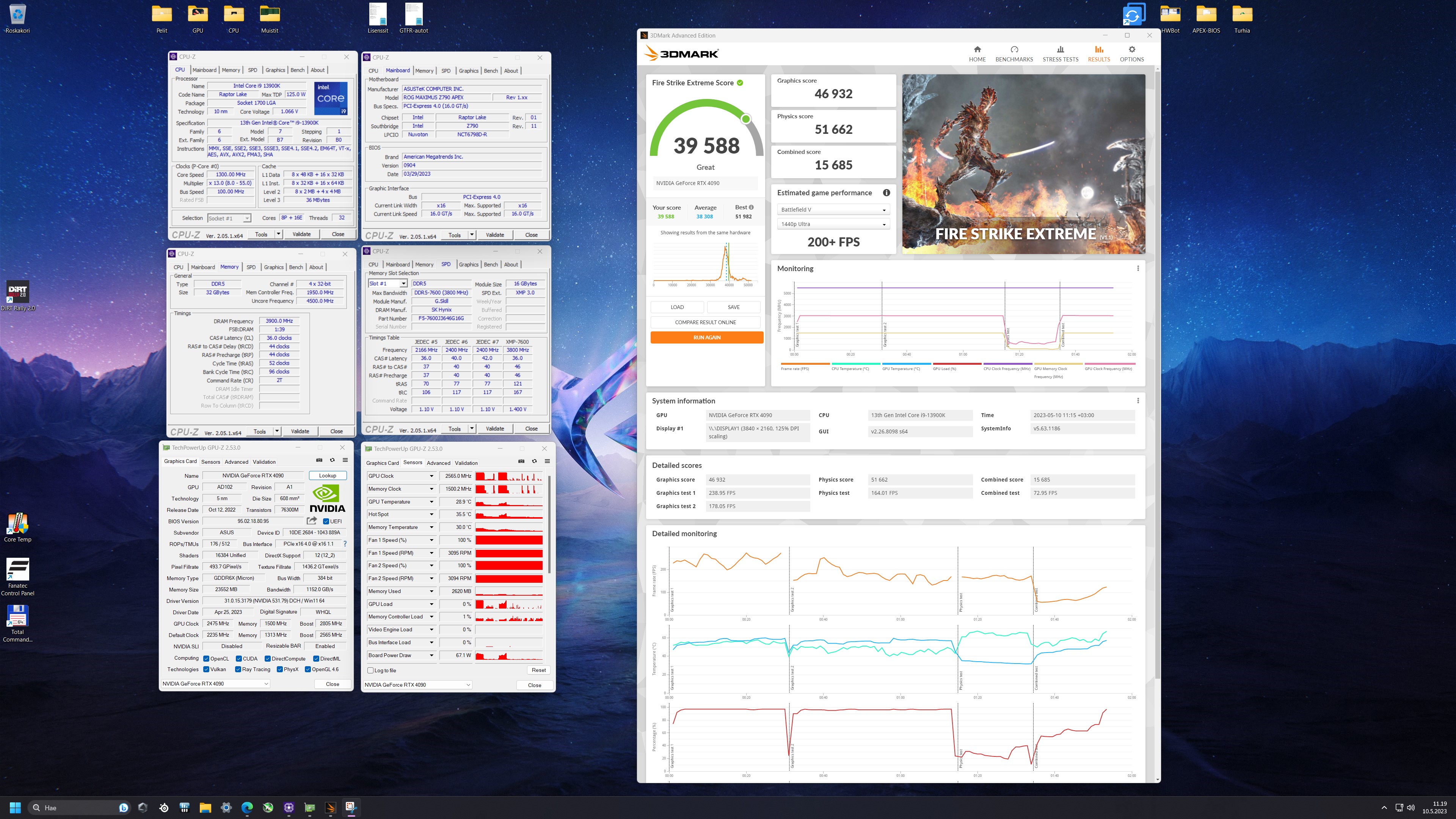Open Advanced tab in GPU-Z Graphics Card window
The height and width of the screenshot is (819, 1456).
(x=236, y=462)
